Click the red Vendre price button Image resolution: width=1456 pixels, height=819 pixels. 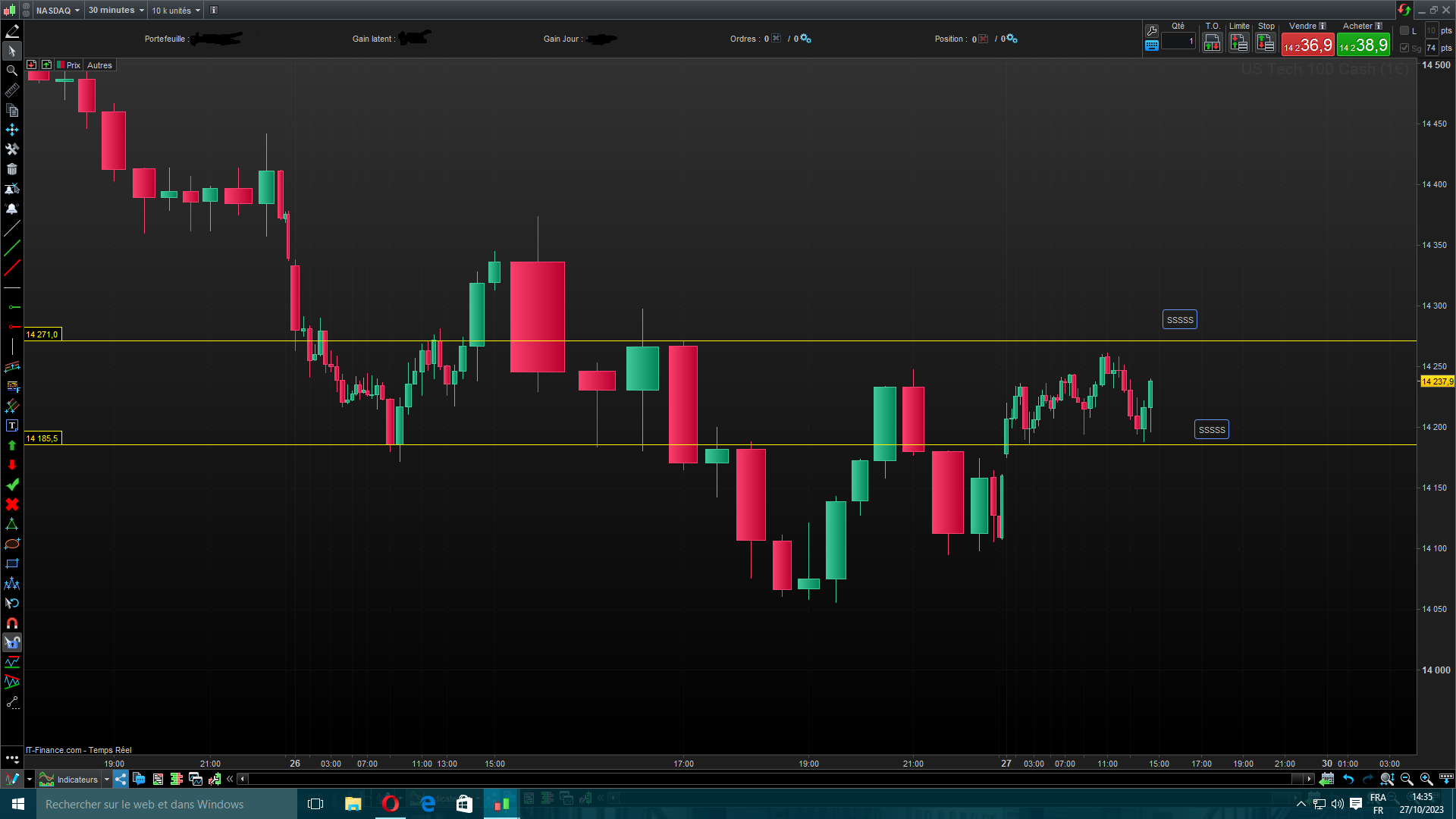(x=1307, y=45)
